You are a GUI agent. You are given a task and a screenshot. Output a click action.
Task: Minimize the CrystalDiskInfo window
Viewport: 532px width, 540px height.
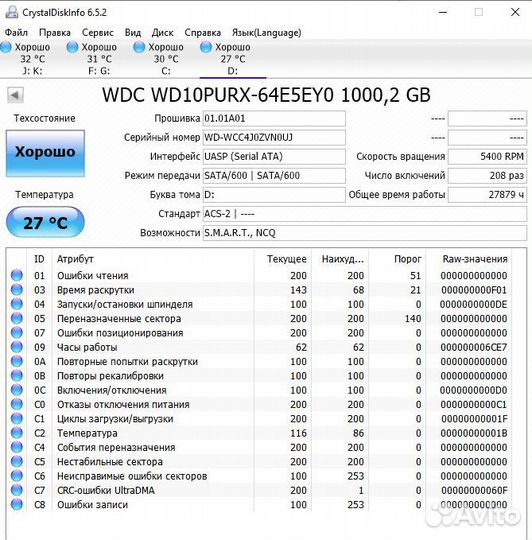(x=443, y=12)
